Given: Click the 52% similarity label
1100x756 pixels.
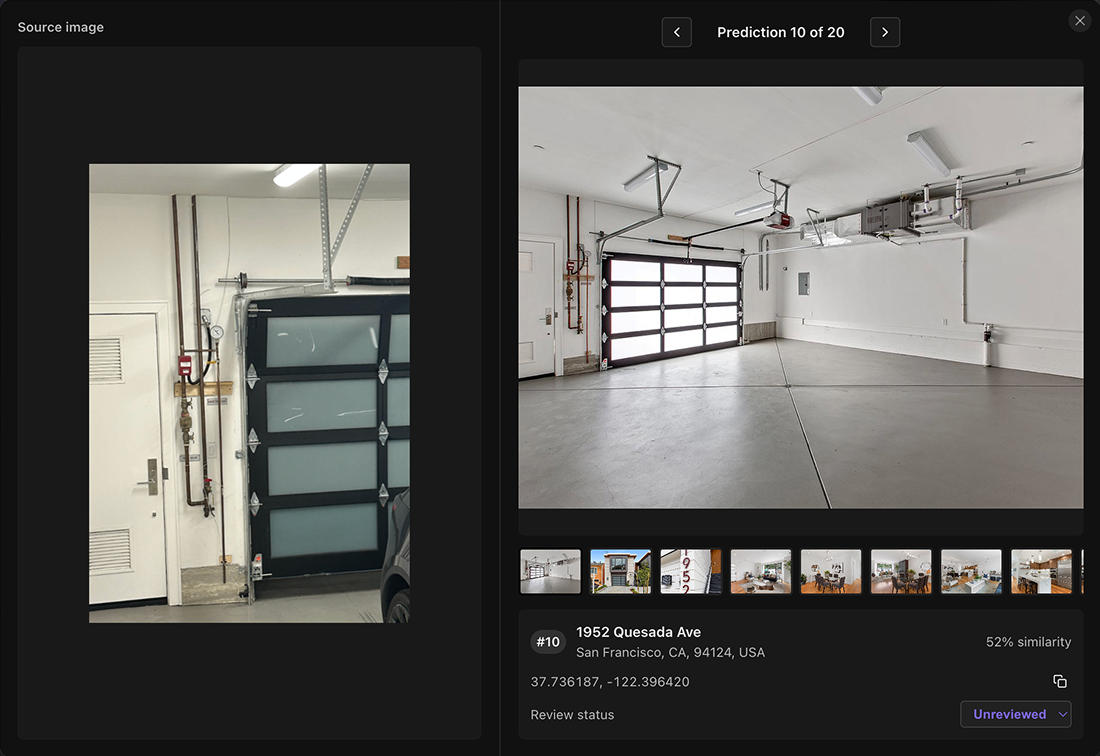Looking at the screenshot, I should 1028,642.
